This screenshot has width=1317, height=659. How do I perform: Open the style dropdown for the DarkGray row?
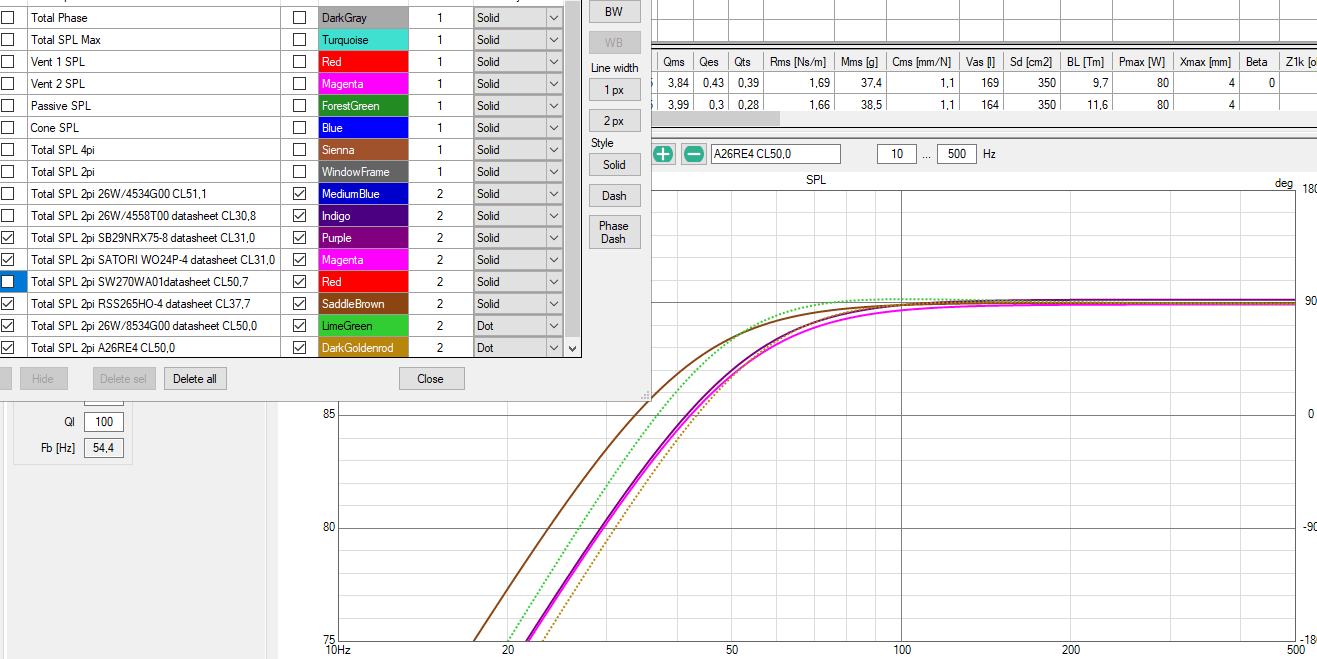[554, 18]
